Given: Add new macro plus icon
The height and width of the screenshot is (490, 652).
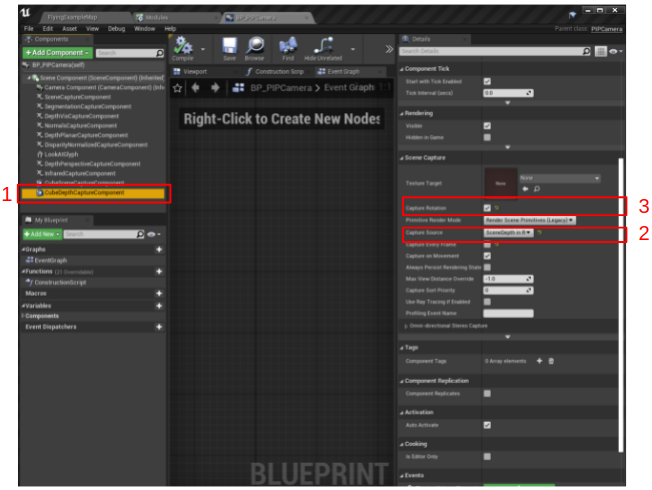Looking at the screenshot, I should 159,293.
